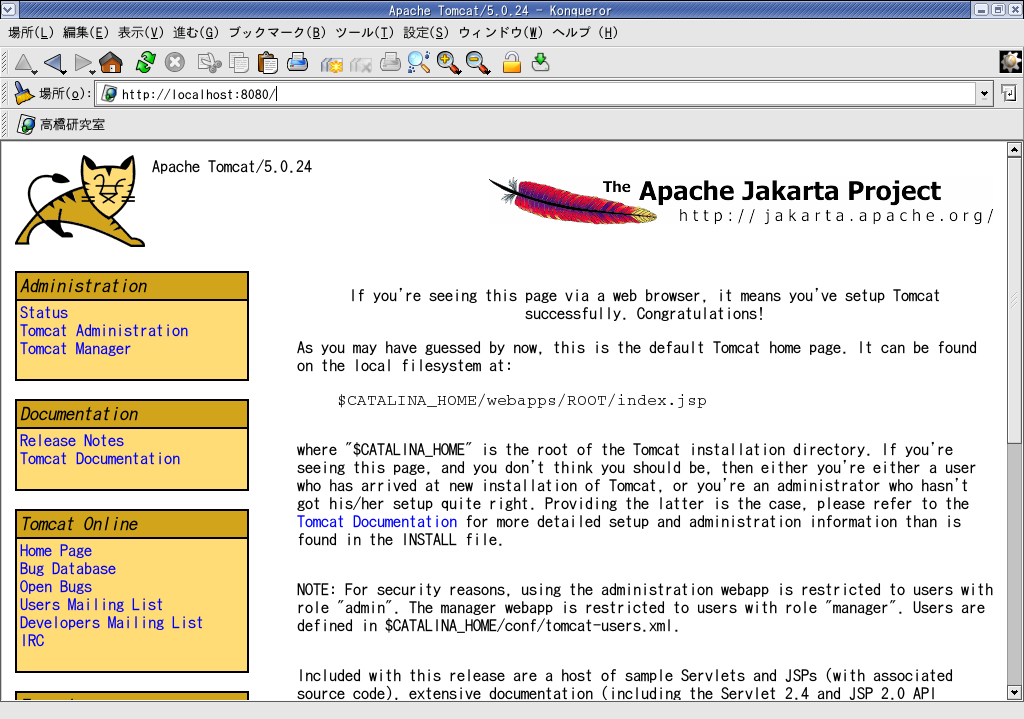Viewport: 1024px width, 719px height.
Task: Click Tomcat Documentation link in body paragraph
Action: pyautogui.click(x=377, y=522)
